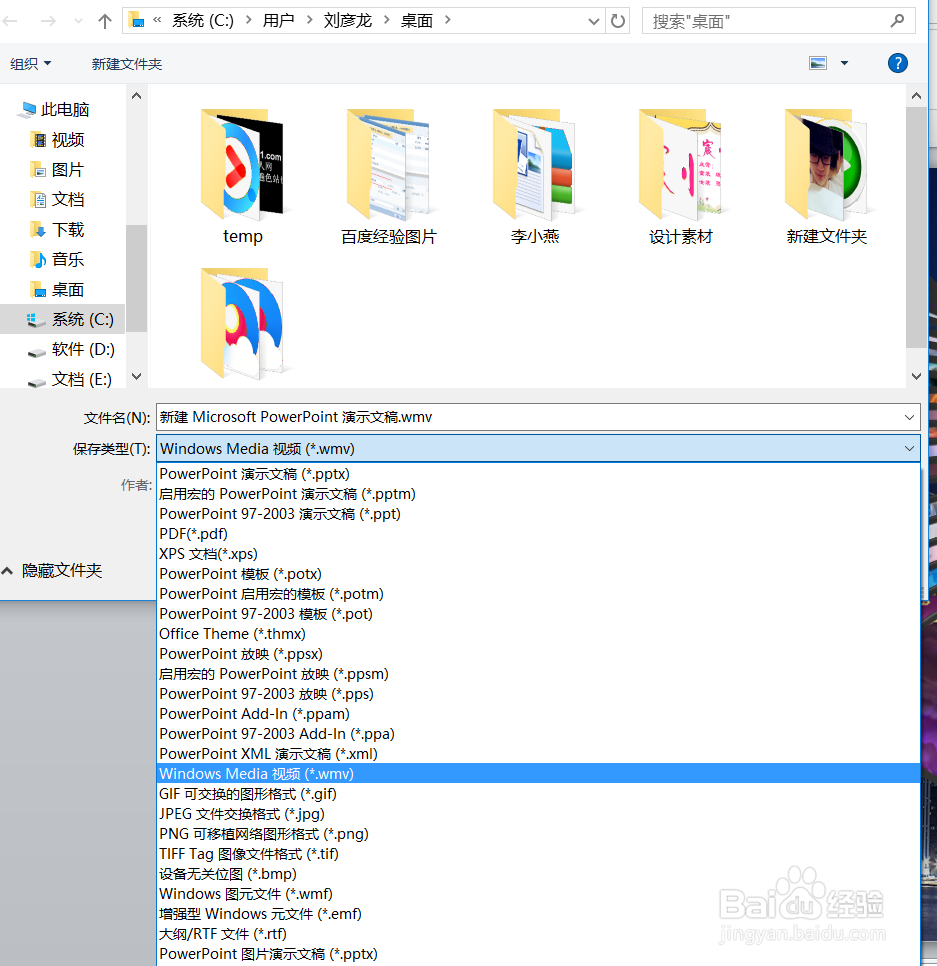Select 系统 (C:) drive in navigation pane
937x966 pixels.
click(63, 319)
